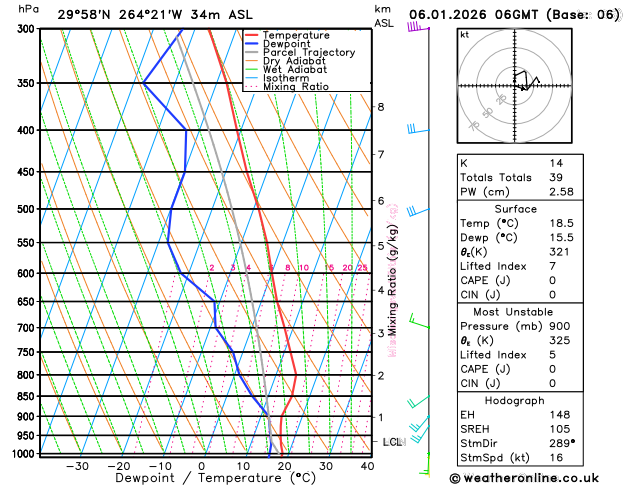629x486 pixels.
Task: Click the 1000 hPa pressure axis label
Action: [x=25, y=454]
